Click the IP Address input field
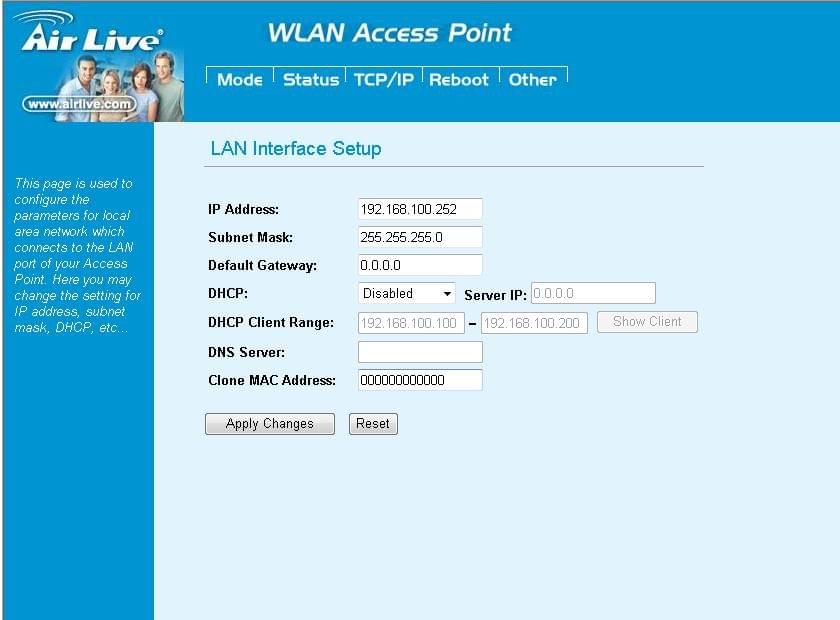 (420, 209)
